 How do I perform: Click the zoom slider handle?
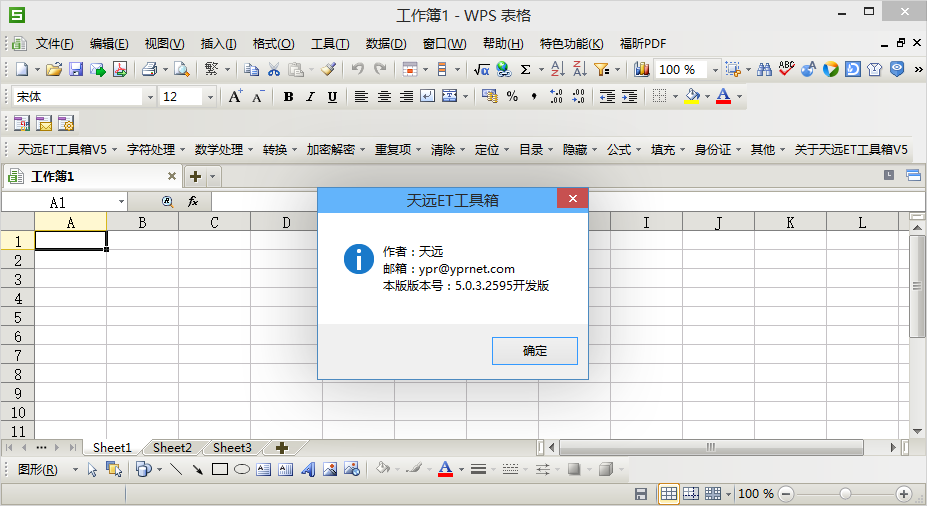coord(845,494)
